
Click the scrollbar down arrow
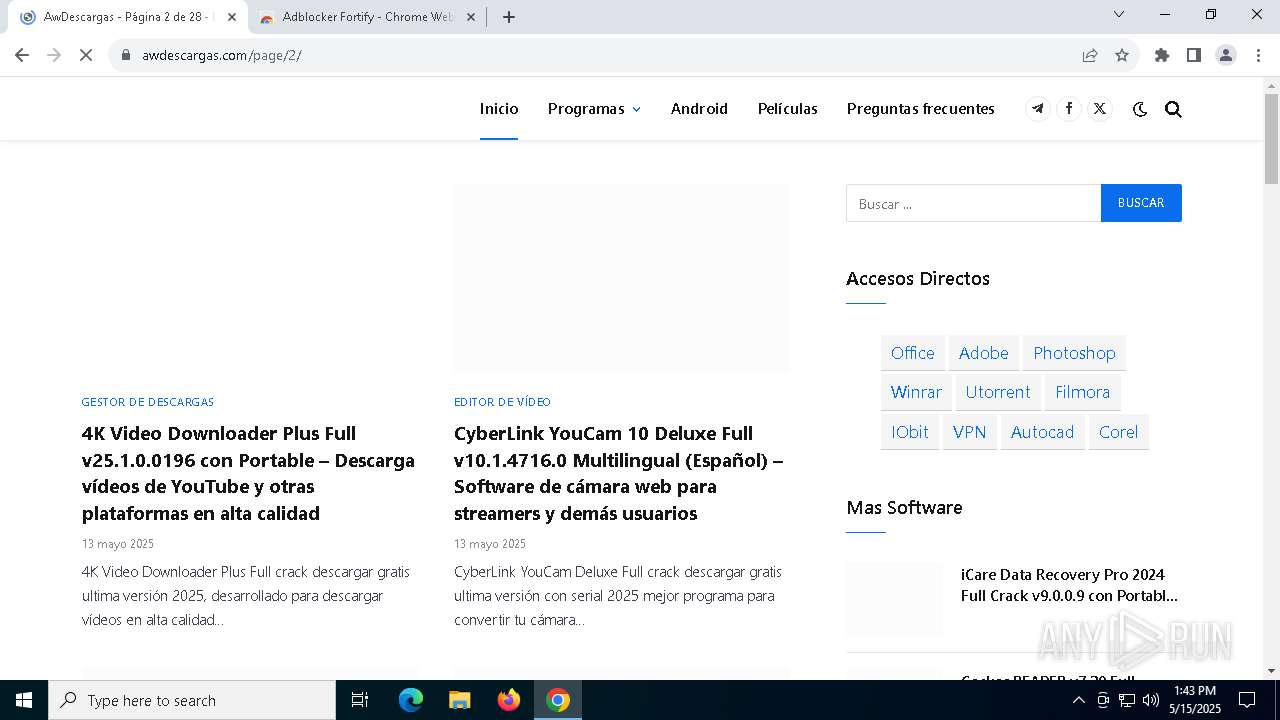pyautogui.click(x=1272, y=671)
